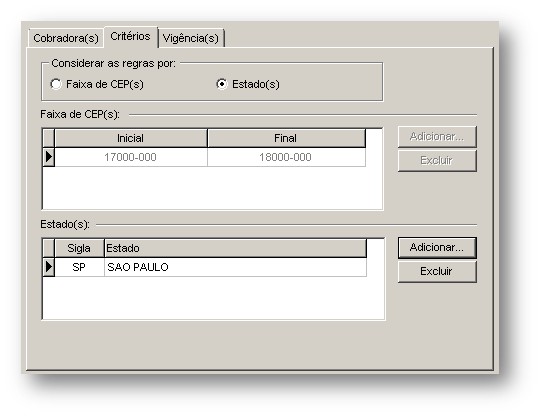Image resolution: width=541 pixels, height=416 pixels.
Task: Click the Final column header
Action: 286,138
